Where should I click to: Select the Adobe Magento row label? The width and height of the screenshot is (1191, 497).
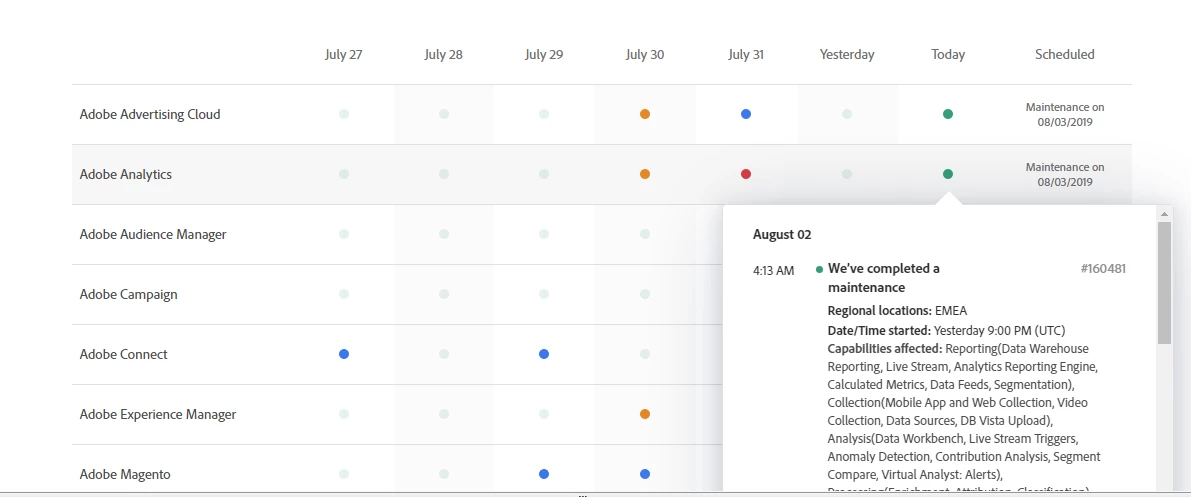point(125,474)
